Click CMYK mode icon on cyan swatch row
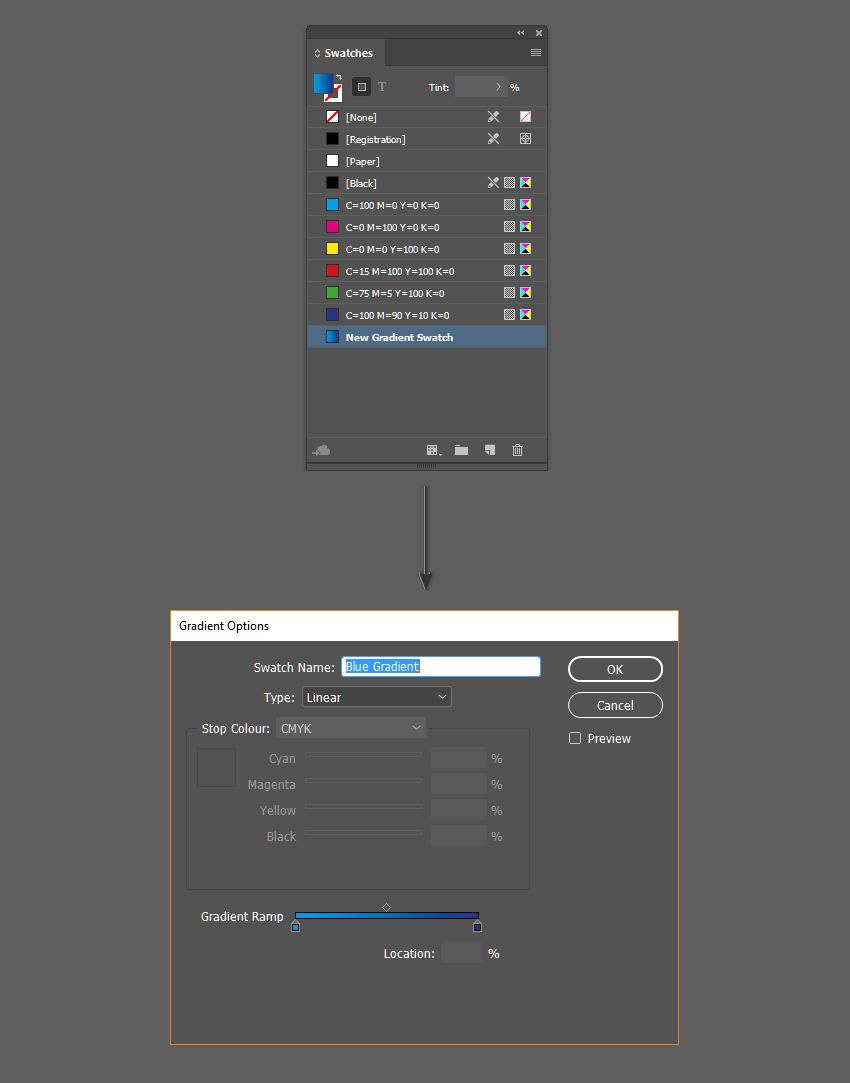 [525, 204]
